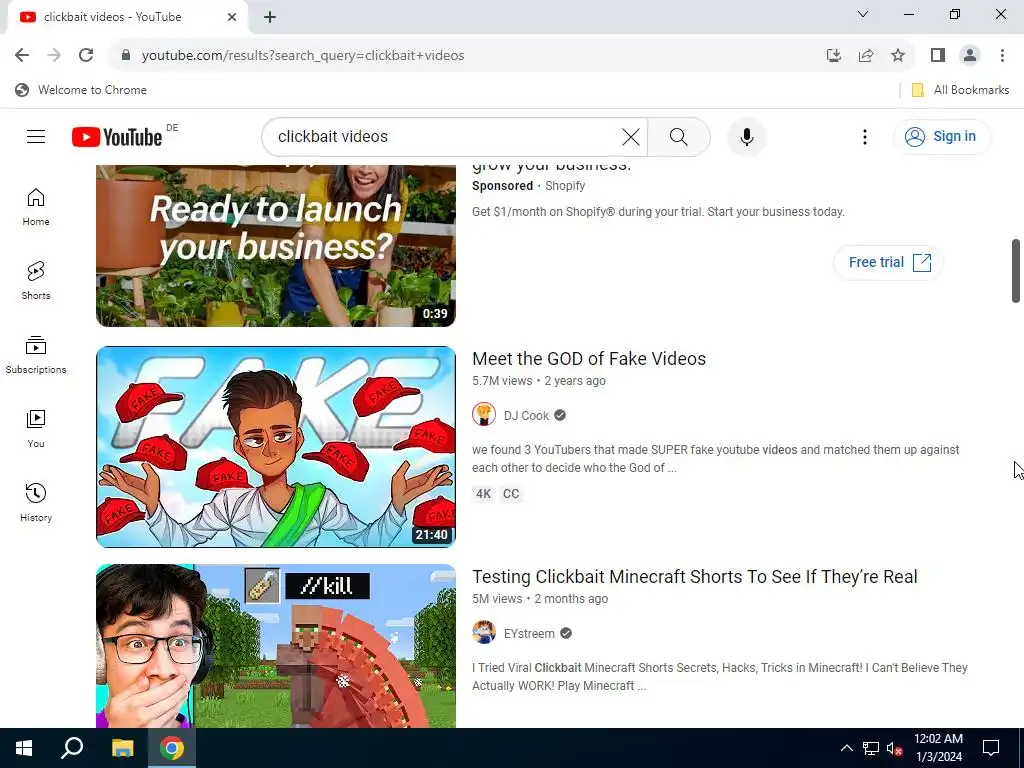Open the Windows Start menu
This screenshot has width=1024, height=768.
[x=24, y=748]
